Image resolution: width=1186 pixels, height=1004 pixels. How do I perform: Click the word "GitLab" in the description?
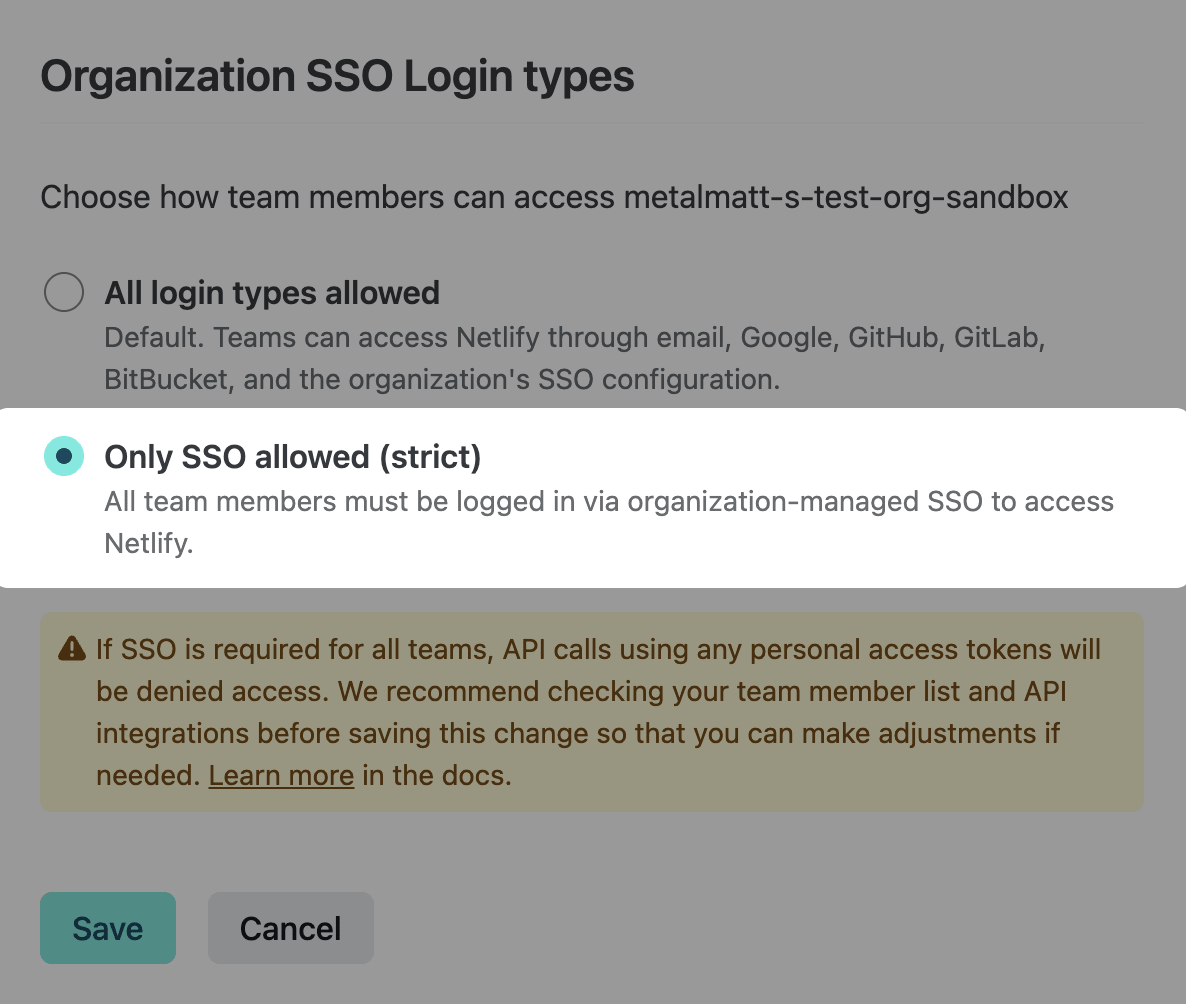[998, 338]
